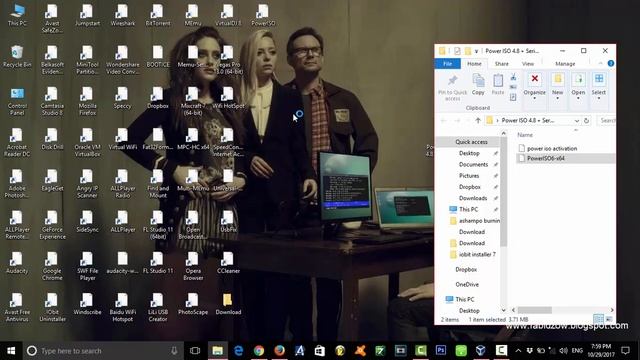Screen dimensions: 640x360
Task: Open VirtualBox cube icon in the taskbar
Action: pyautogui.click(x=481, y=350)
